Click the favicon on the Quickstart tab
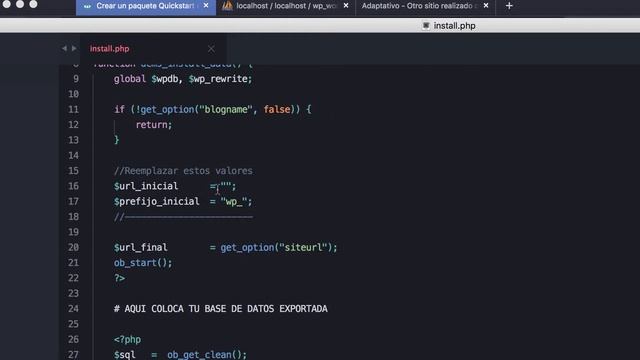The height and width of the screenshot is (360, 640). [x=87, y=6]
